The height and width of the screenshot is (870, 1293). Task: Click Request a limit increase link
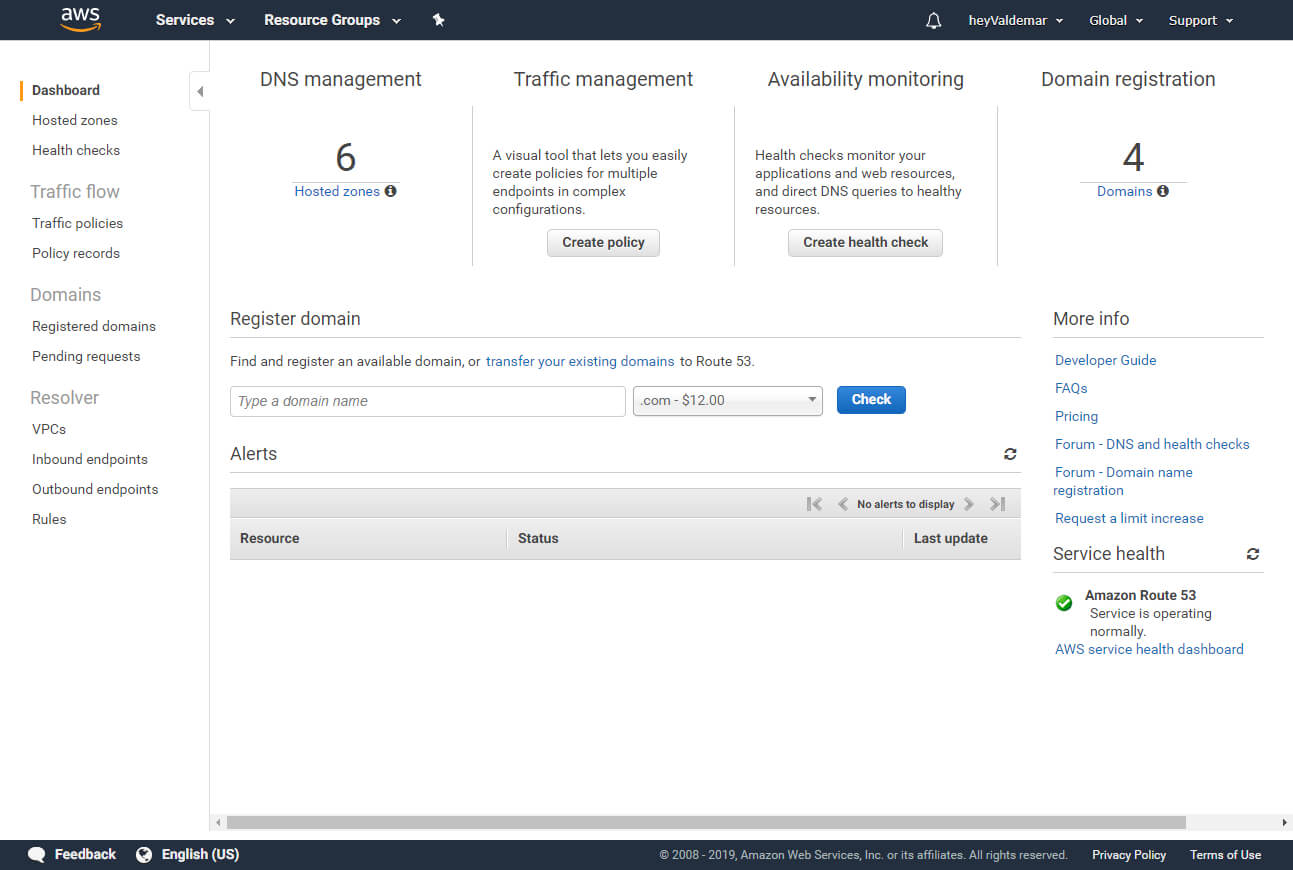[x=1129, y=518]
